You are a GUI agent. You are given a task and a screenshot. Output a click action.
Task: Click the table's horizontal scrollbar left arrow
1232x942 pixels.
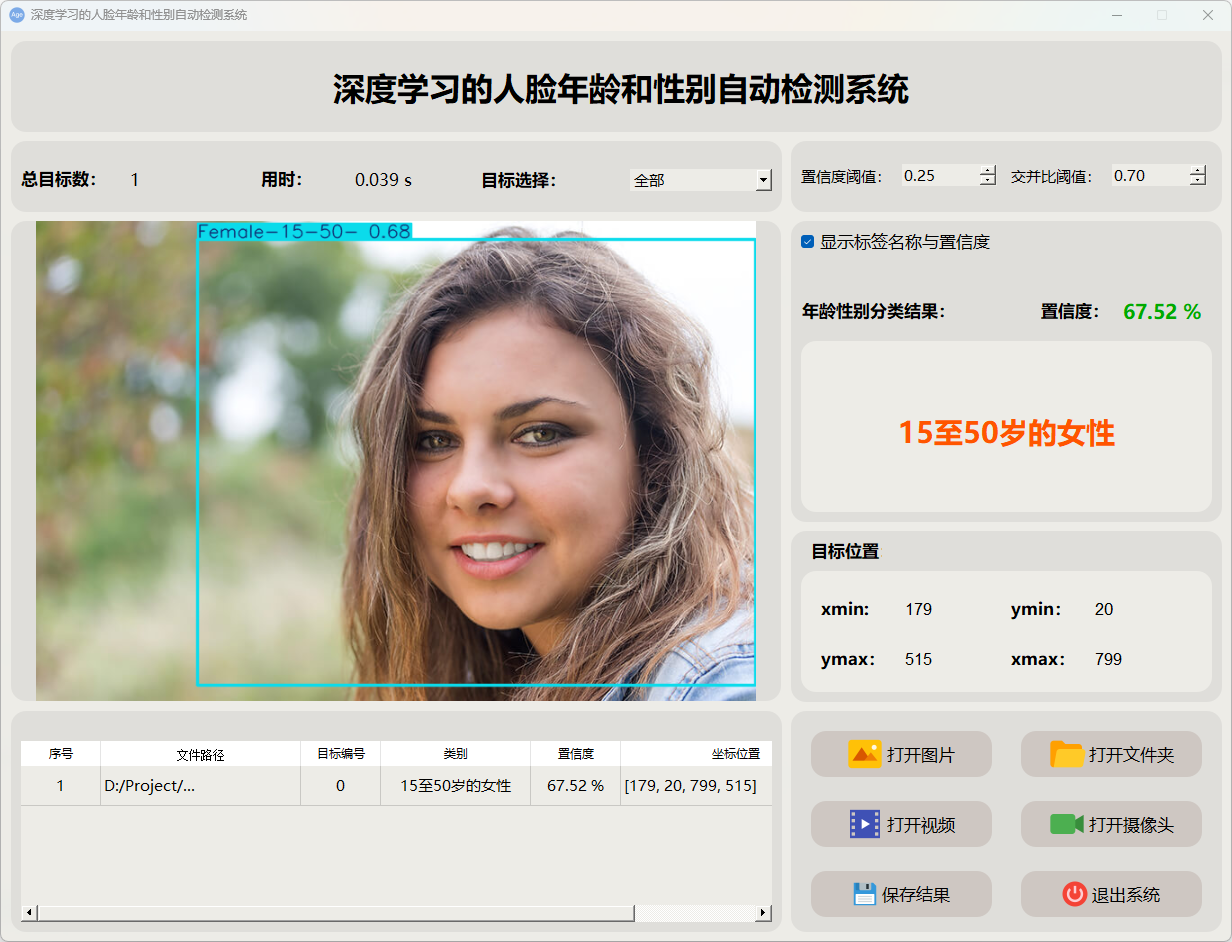point(29,912)
